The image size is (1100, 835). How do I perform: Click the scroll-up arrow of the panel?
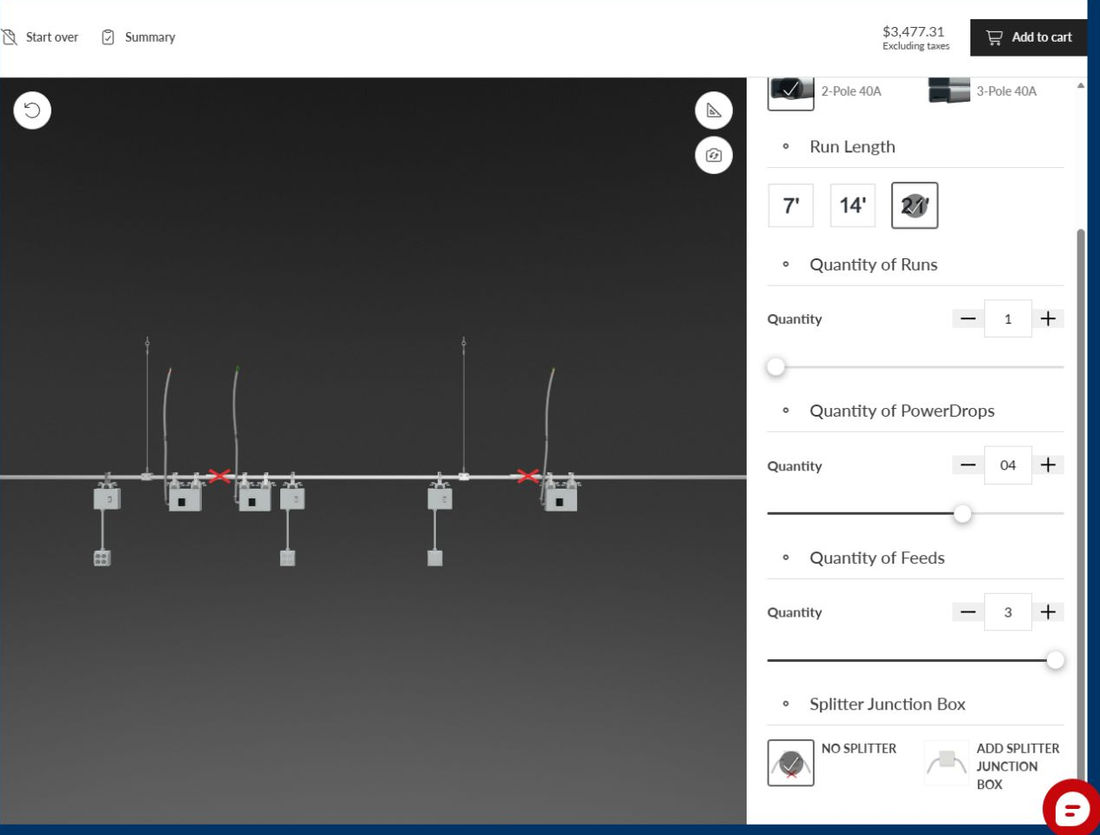(1080, 86)
